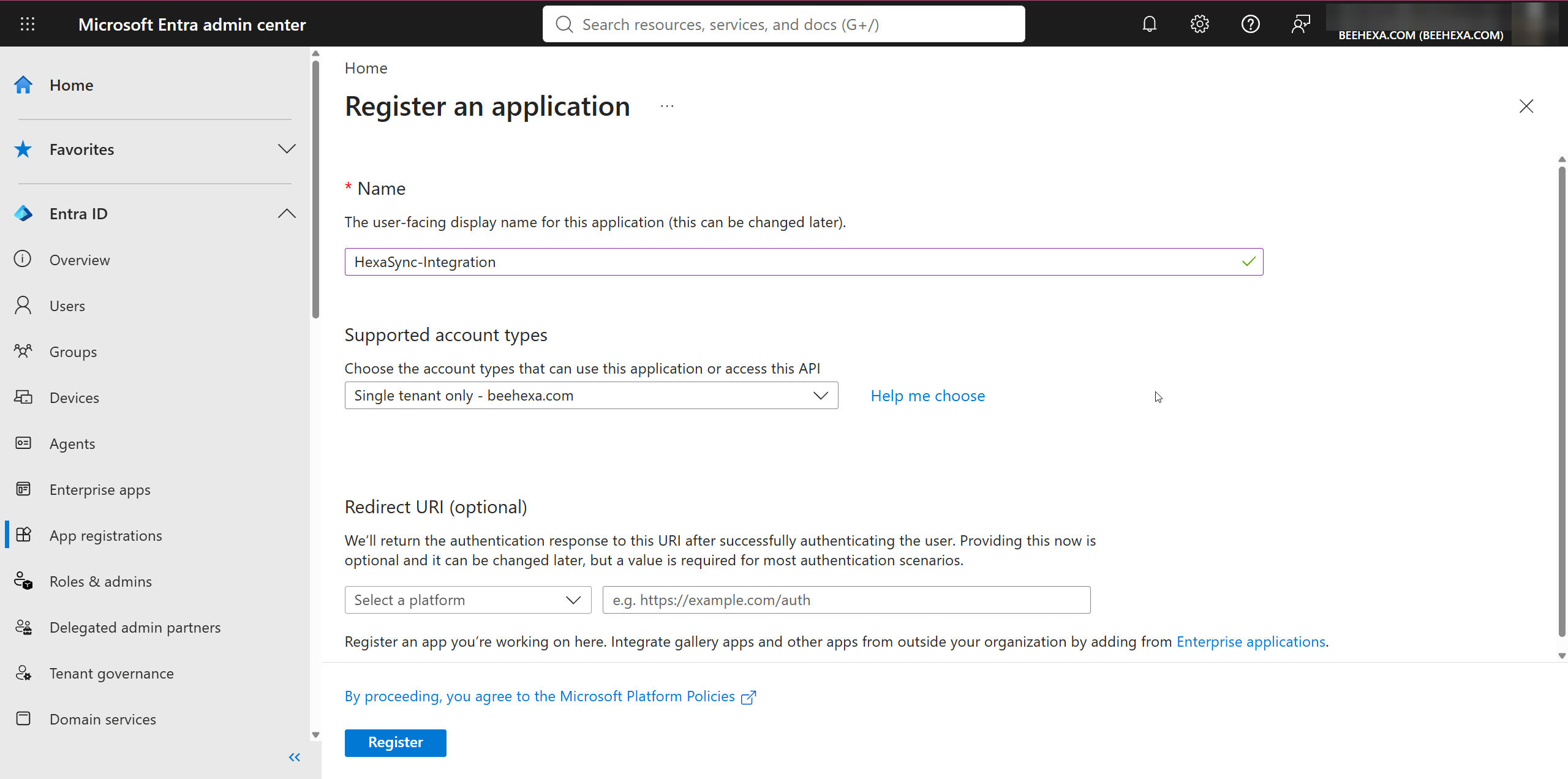
Task: Click the Register button
Action: click(x=395, y=742)
